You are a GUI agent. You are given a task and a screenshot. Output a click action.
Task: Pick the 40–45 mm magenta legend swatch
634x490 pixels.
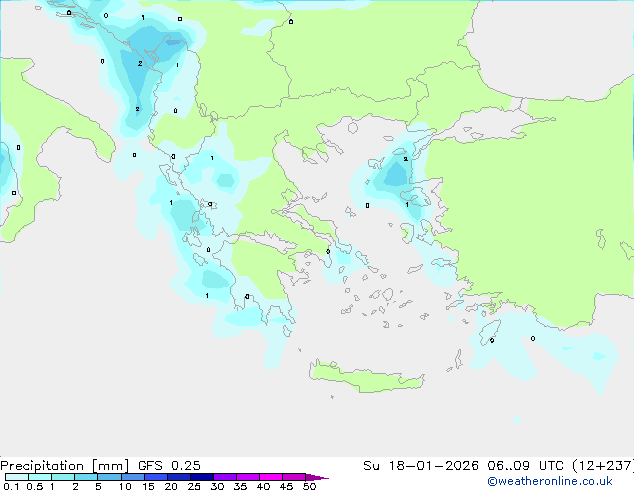[271, 477]
